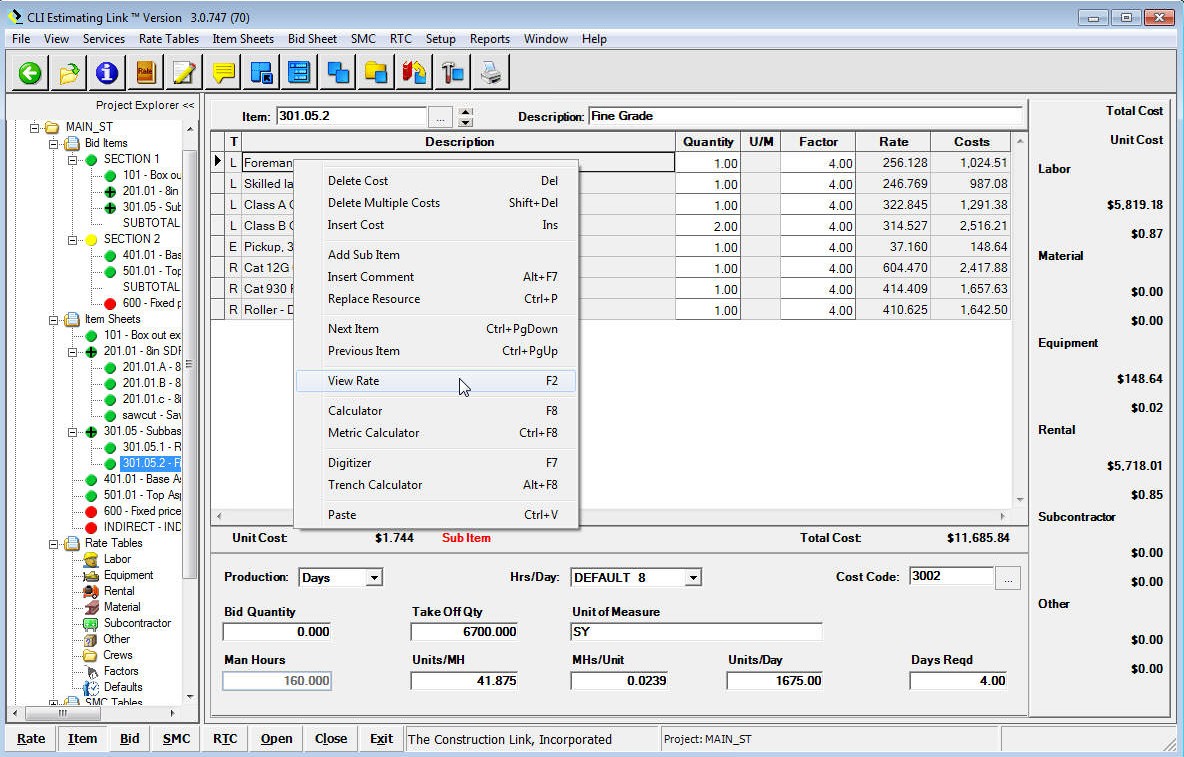Click the Days Reqd input field
1184x757 pixels.
(x=959, y=681)
